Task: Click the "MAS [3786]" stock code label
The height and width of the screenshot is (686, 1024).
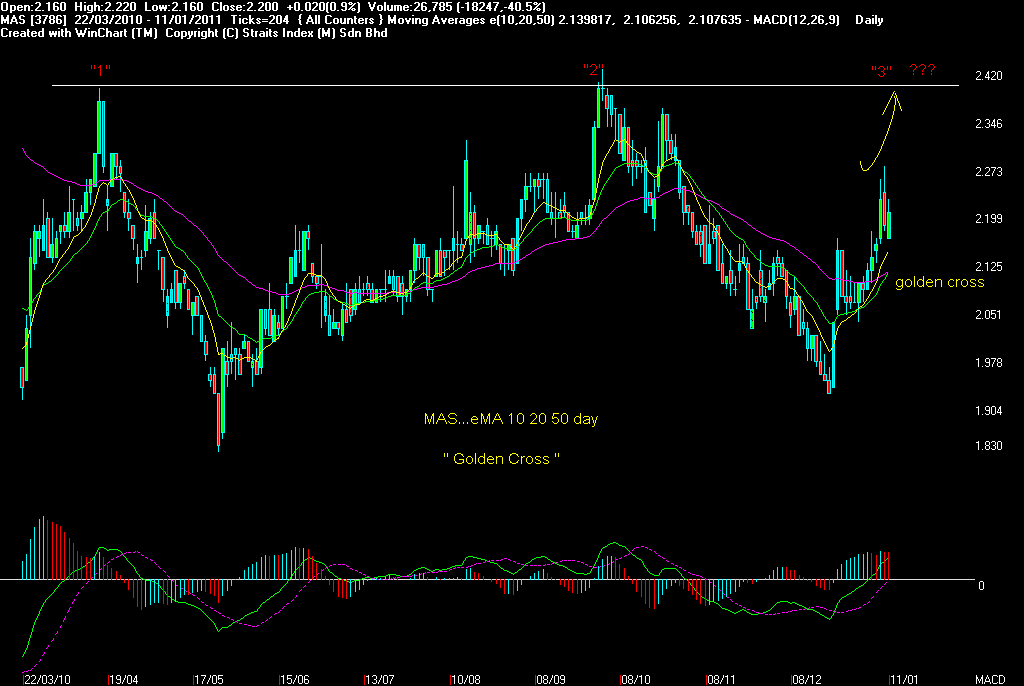Action: pyautogui.click(x=33, y=20)
